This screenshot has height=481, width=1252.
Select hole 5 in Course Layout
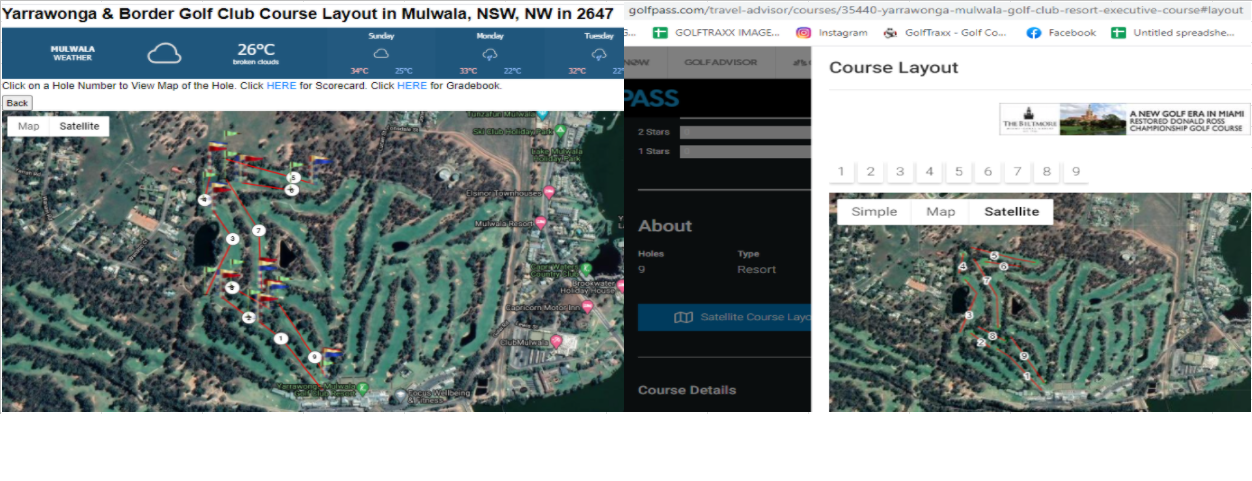[x=958, y=171]
